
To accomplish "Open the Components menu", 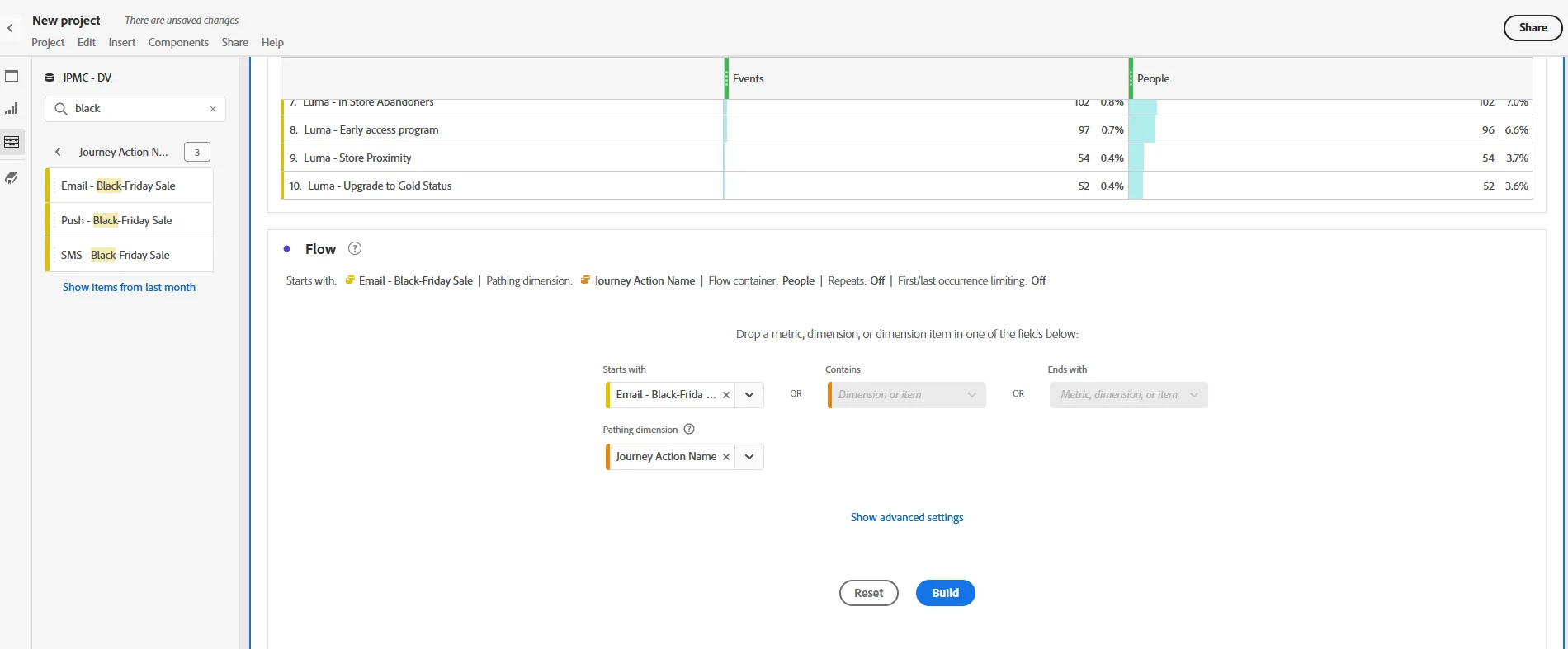I will click(178, 42).
